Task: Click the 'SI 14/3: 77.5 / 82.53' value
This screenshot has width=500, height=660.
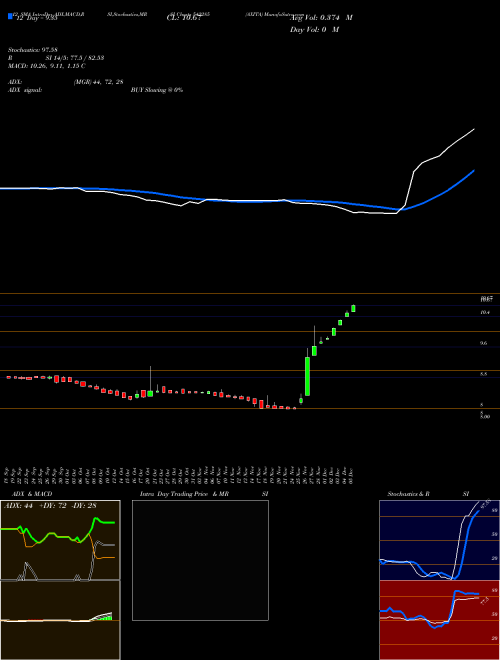Action: (75, 58)
